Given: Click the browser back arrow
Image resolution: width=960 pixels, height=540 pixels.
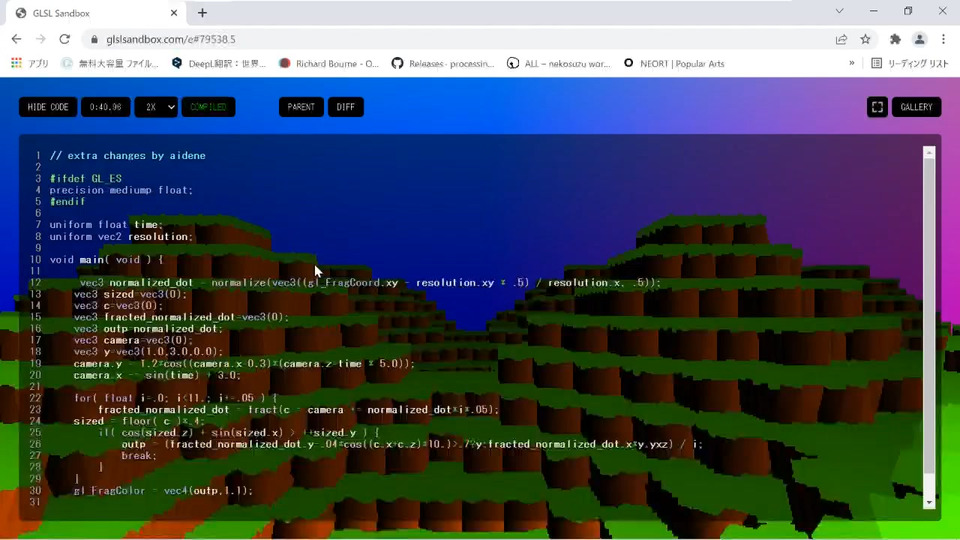Looking at the screenshot, I should click(17, 39).
